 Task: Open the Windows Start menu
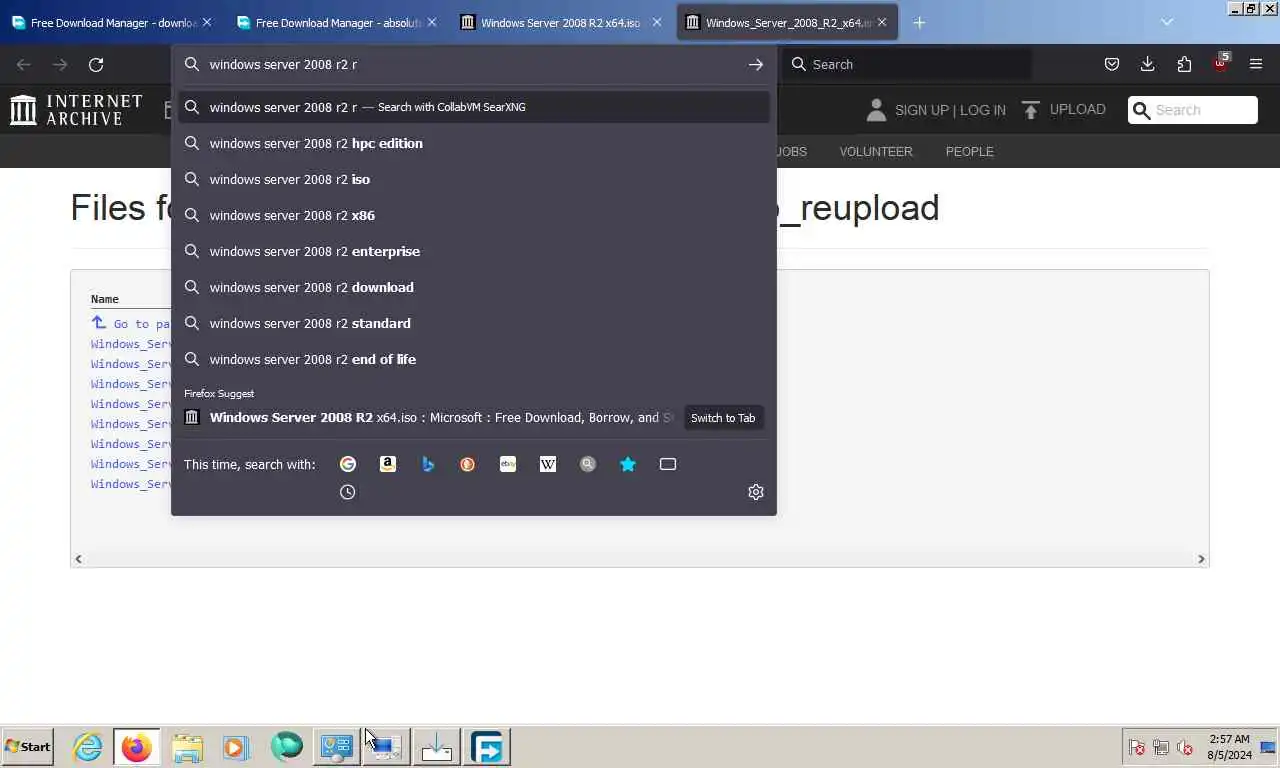pos(28,747)
